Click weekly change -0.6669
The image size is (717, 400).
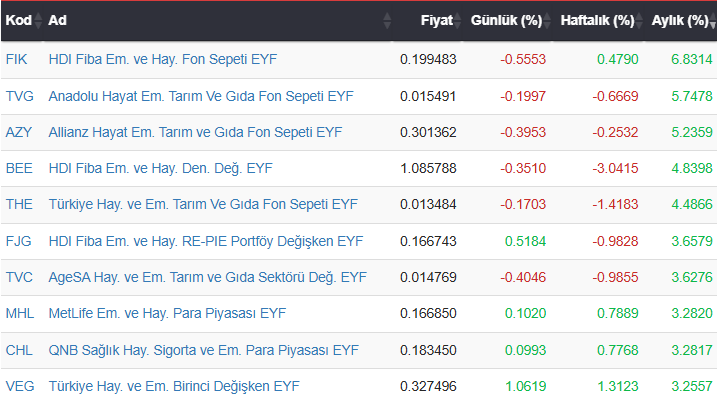coord(615,96)
